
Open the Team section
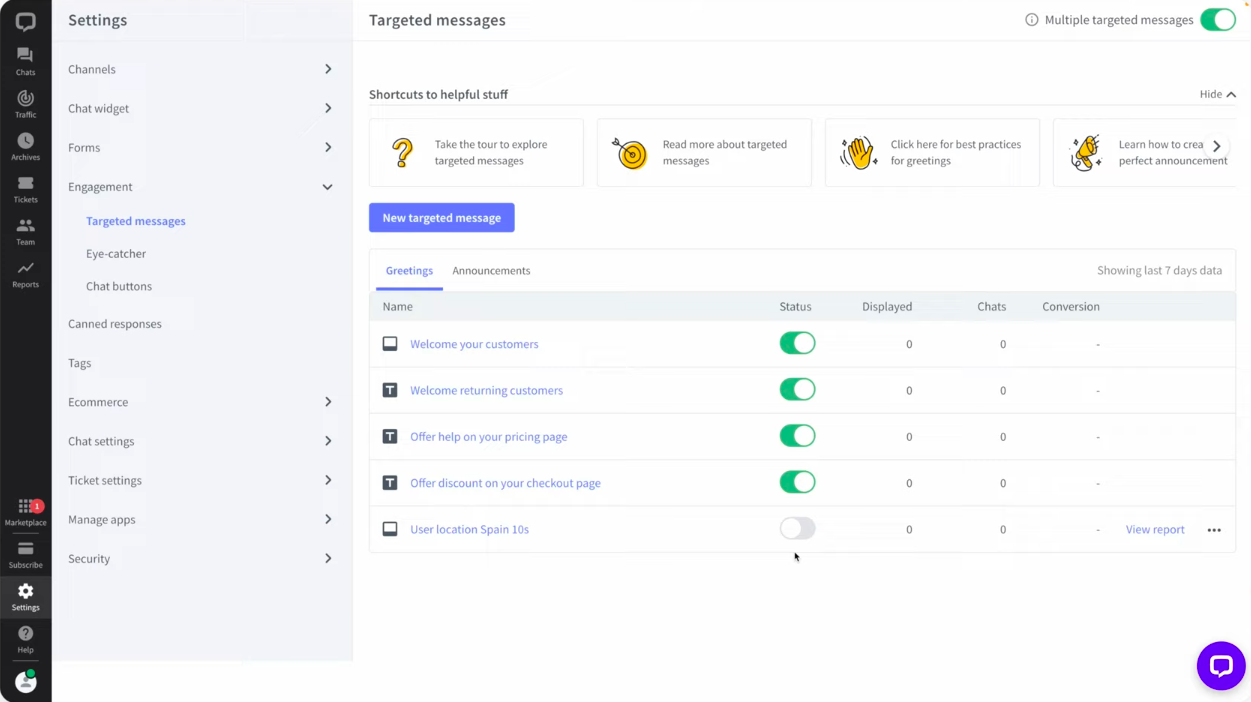[x=25, y=231]
